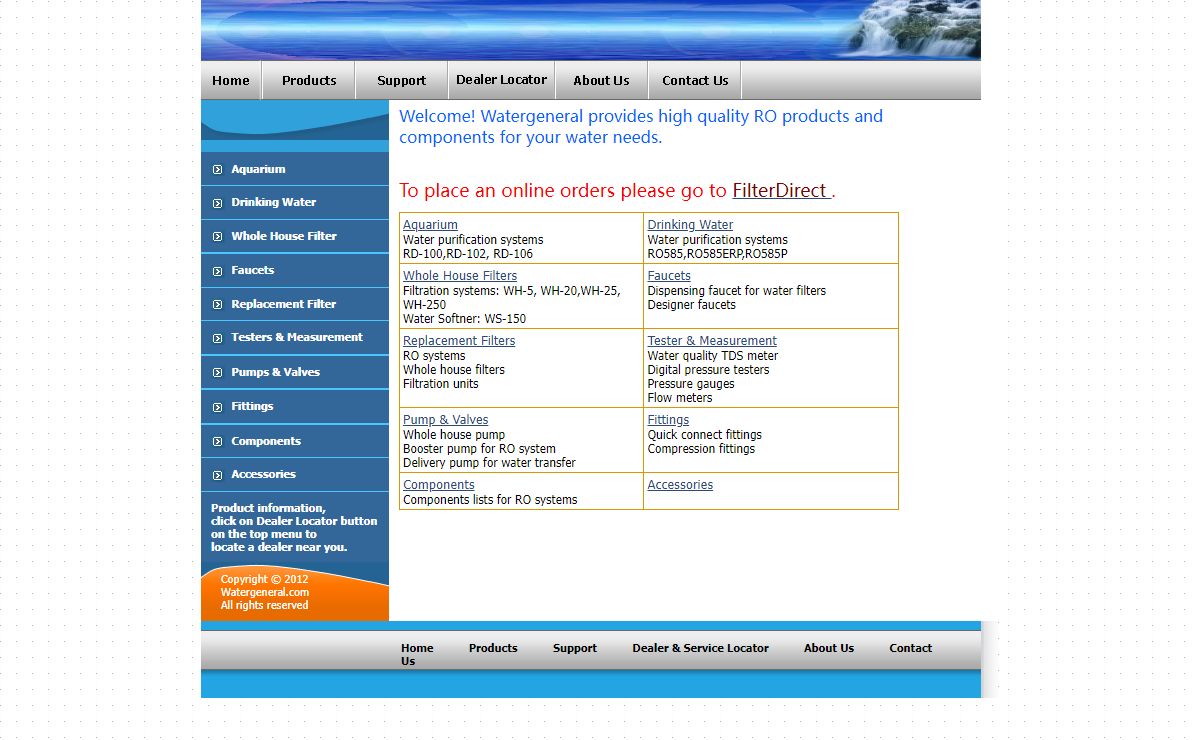Viewport: 1200px width, 740px height.
Task: Open Support in top navigation bar
Action: click(x=402, y=80)
